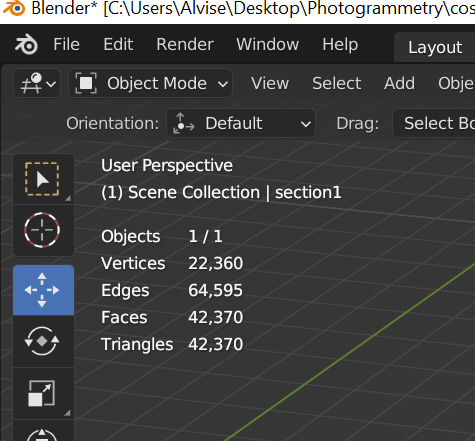
Task: Click the Blender logo menu icon
Action: point(26,44)
